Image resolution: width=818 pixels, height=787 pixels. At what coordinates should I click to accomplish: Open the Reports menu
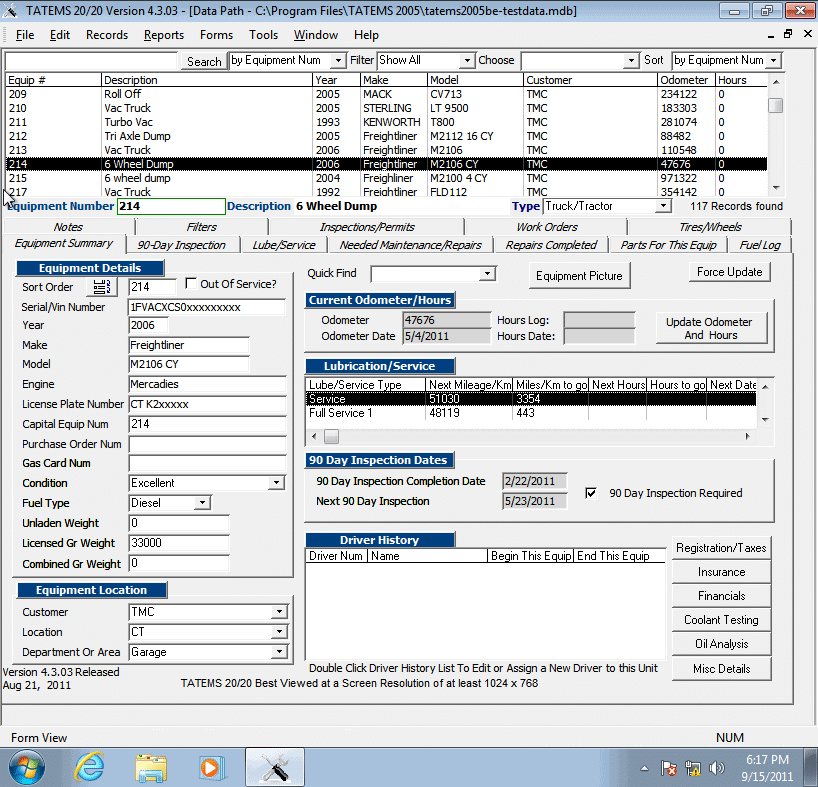click(x=163, y=35)
